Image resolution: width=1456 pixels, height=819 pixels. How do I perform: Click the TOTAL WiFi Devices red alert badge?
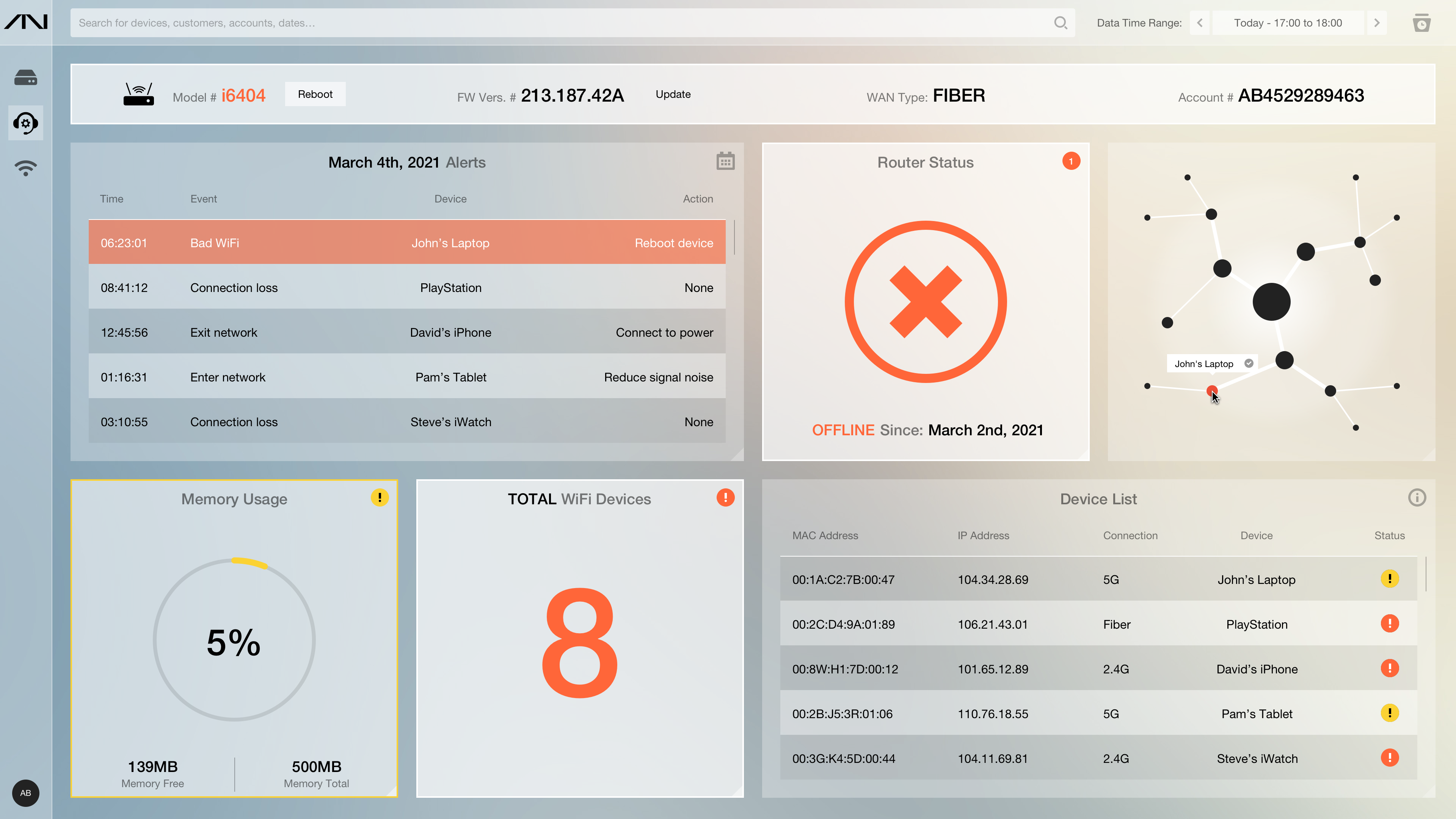point(725,497)
